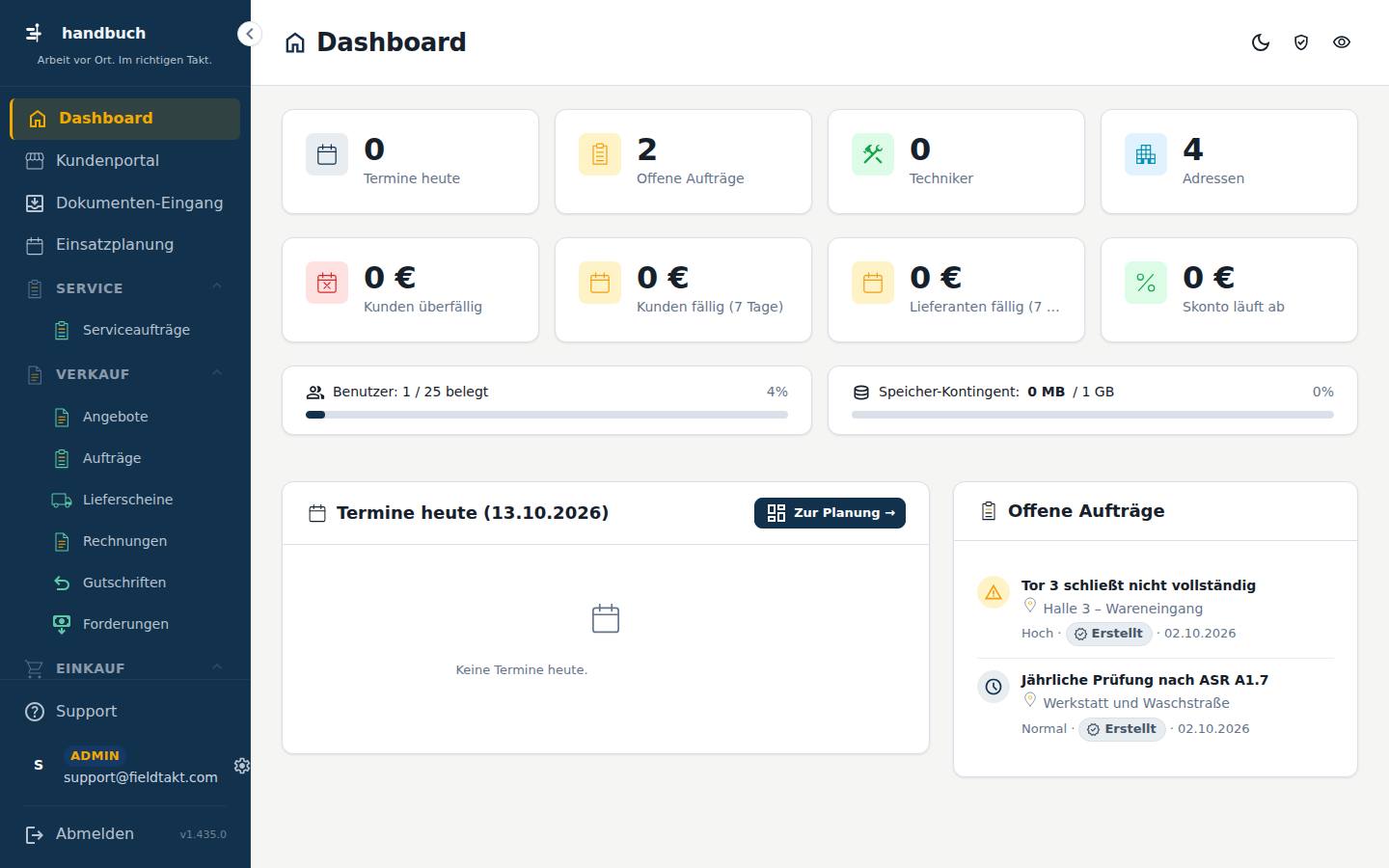This screenshot has height=868, width=1389.
Task: Open Support in the sidebar
Action: [125, 712]
